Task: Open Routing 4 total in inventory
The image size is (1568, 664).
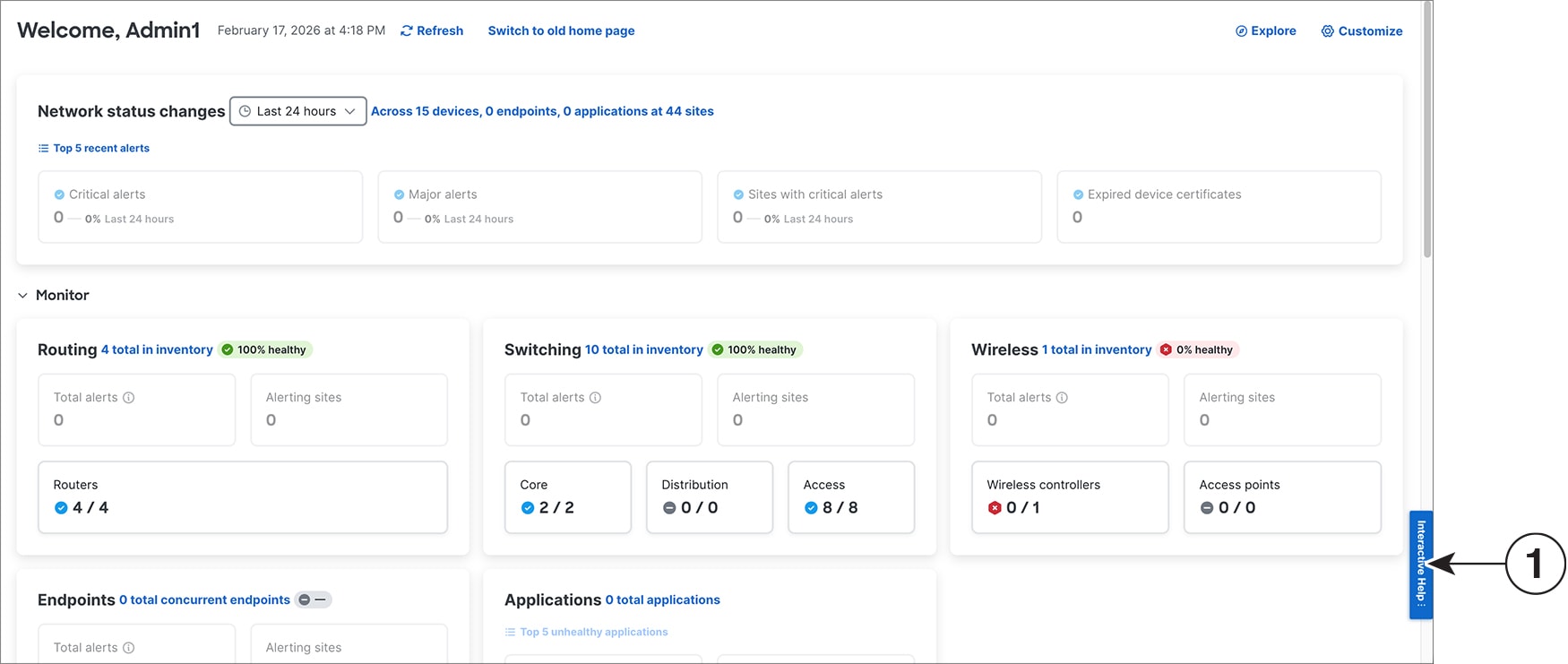Action: click(157, 349)
